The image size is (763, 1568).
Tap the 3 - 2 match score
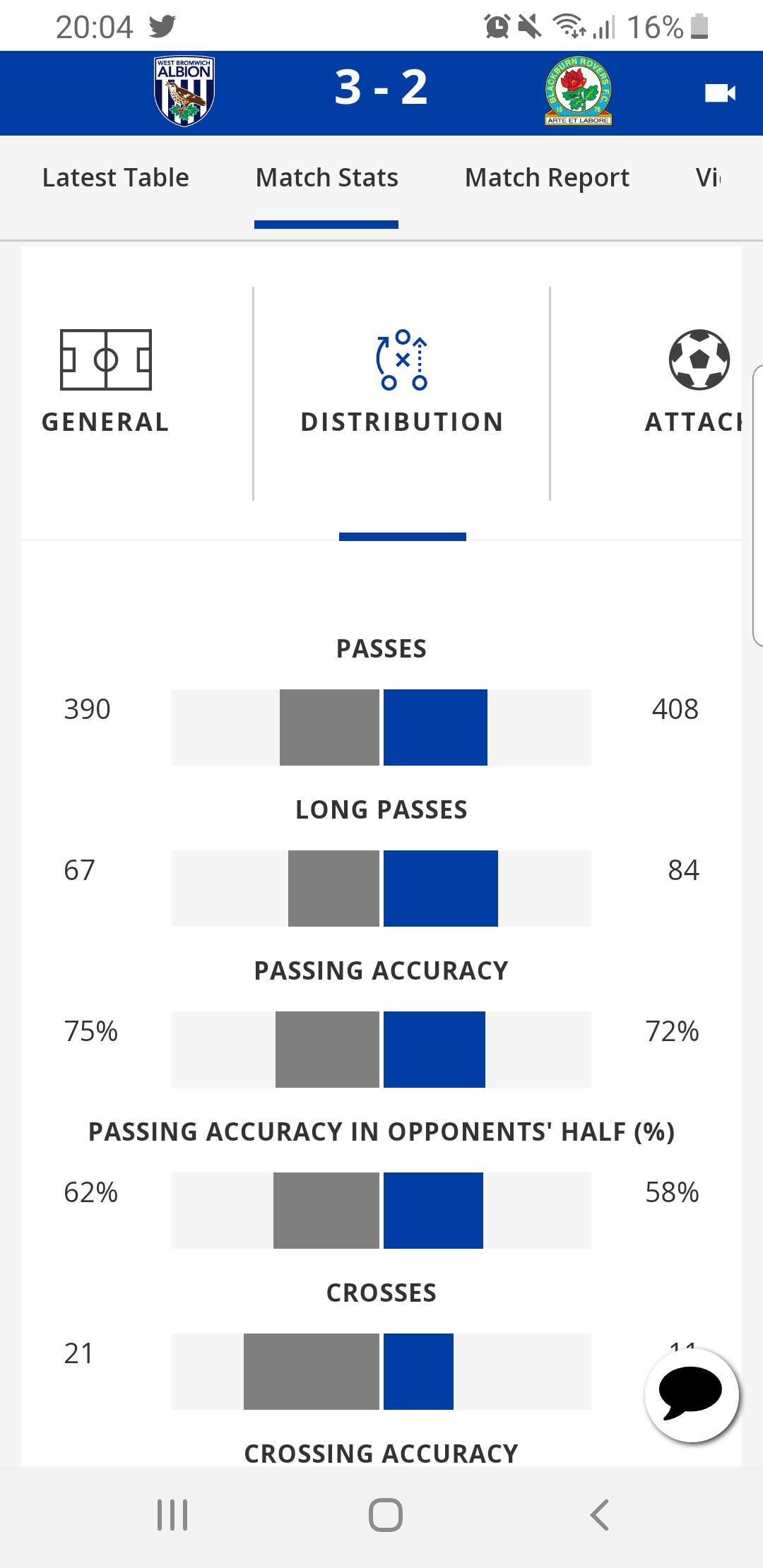381,88
